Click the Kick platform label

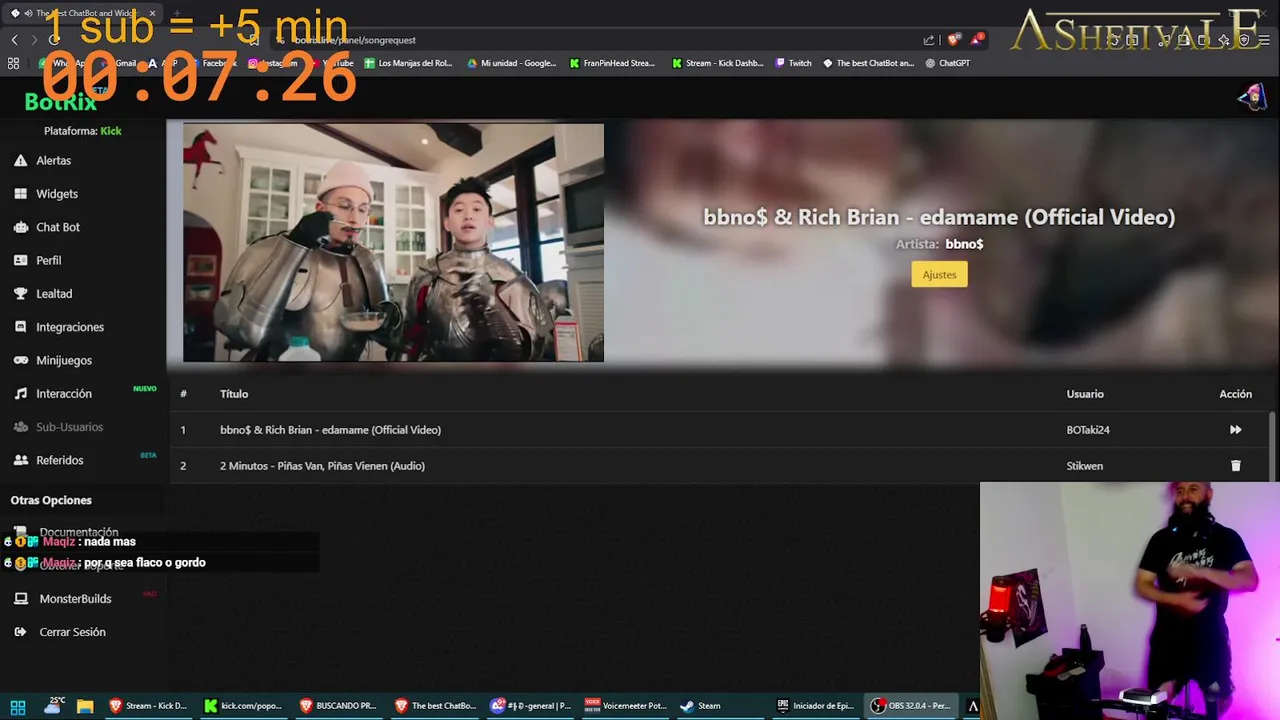coord(111,131)
